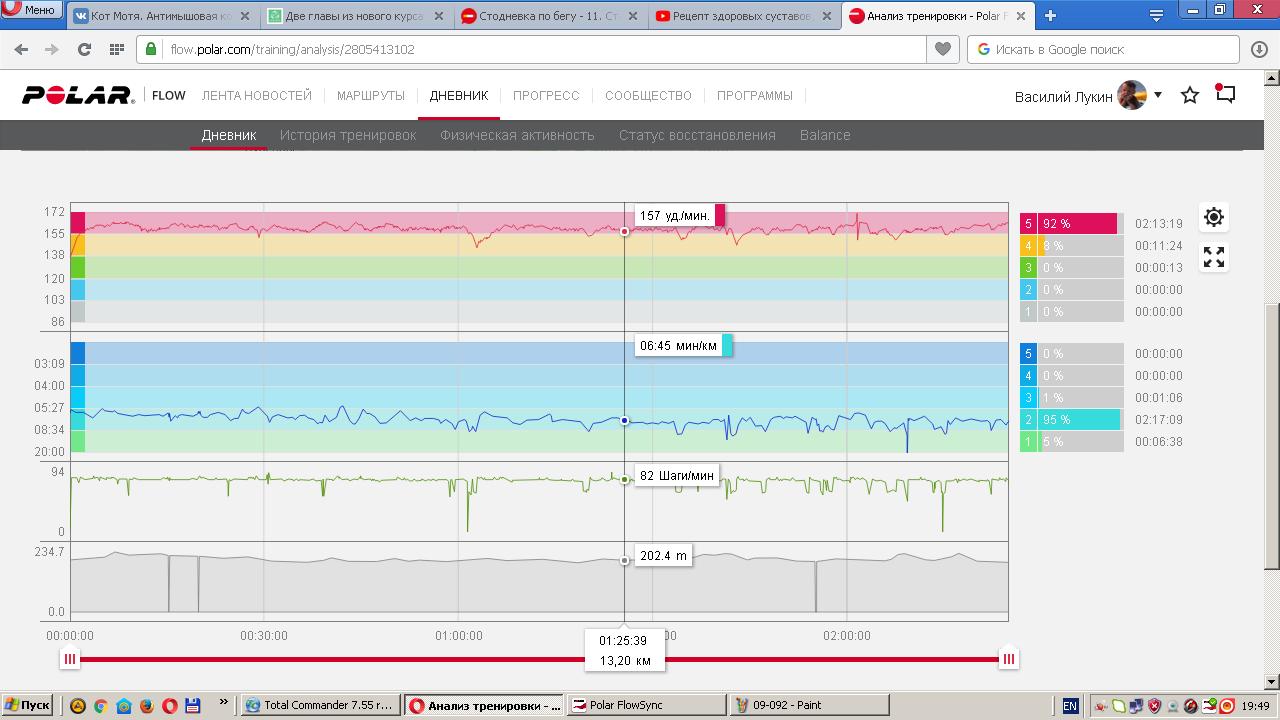Viewport: 1280px width, 720px height.
Task: Switch to the ПРОГРЕСС menu item
Action: [x=546, y=96]
